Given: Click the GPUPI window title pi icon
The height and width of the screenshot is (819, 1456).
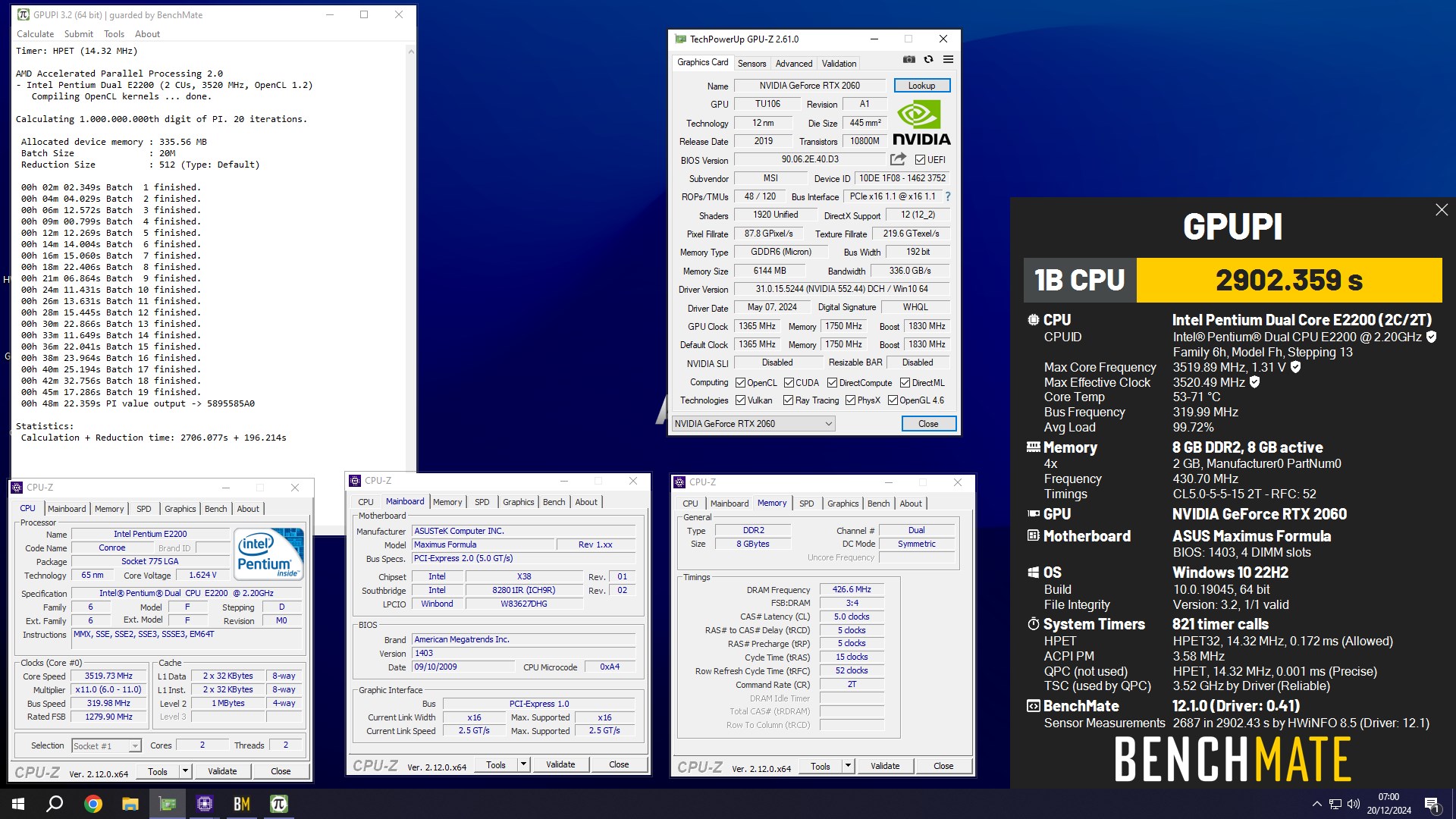Looking at the screenshot, I should click(24, 14).
